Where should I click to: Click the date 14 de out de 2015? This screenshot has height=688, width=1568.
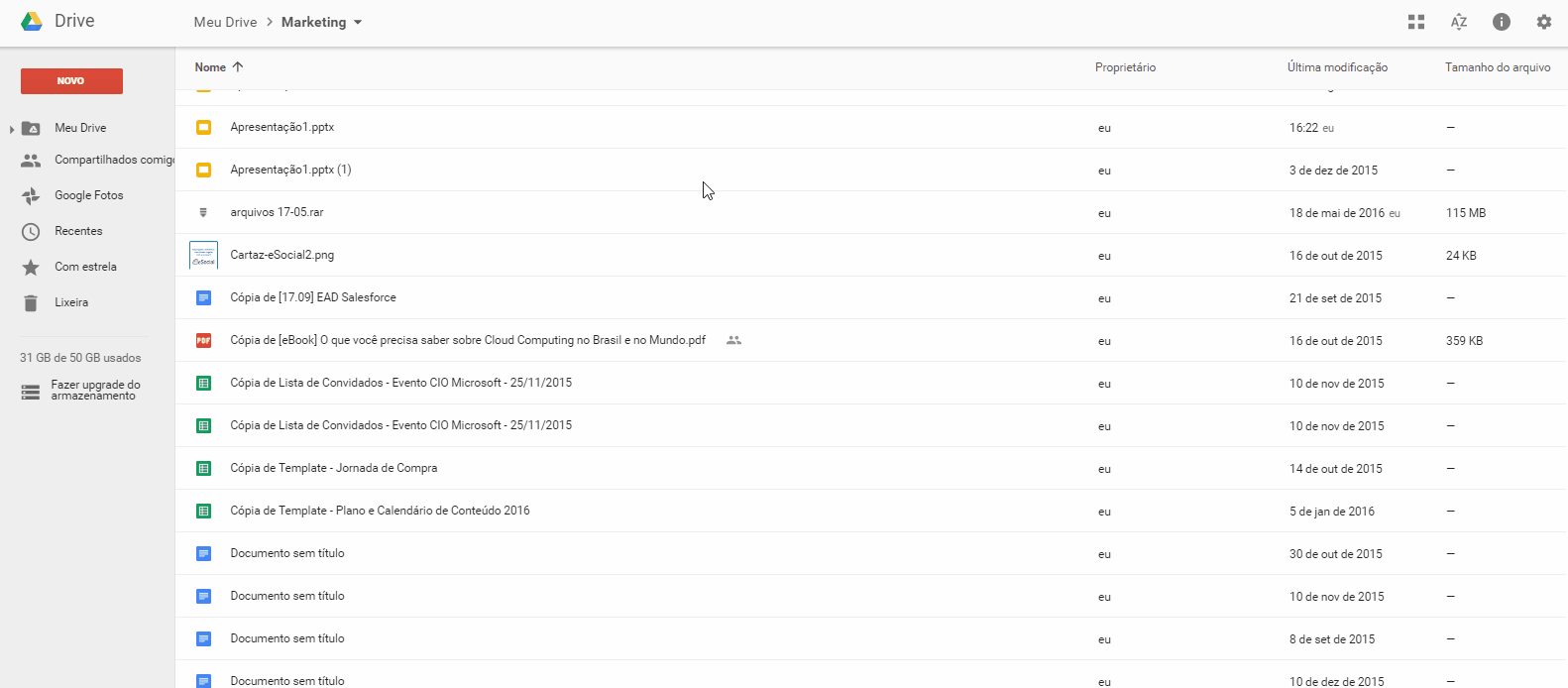click(1335, 469)
